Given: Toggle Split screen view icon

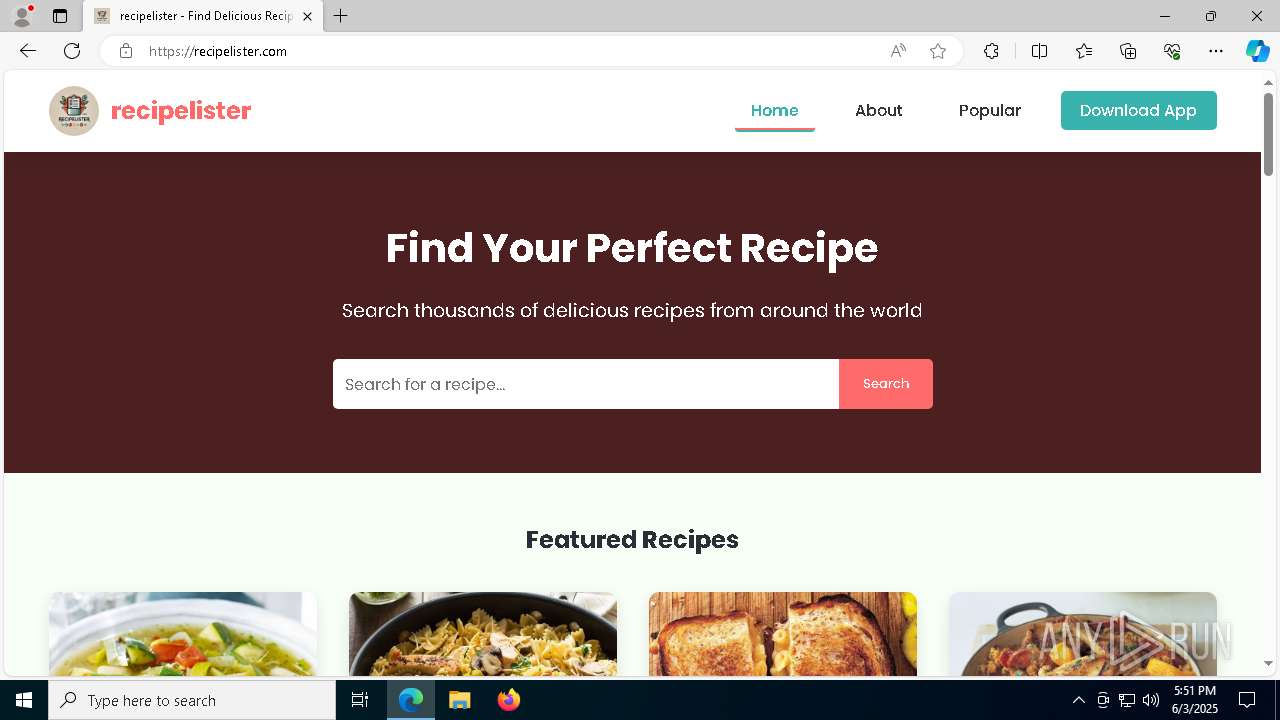Looking at the screenshot, I should (x=1039, y=51).
